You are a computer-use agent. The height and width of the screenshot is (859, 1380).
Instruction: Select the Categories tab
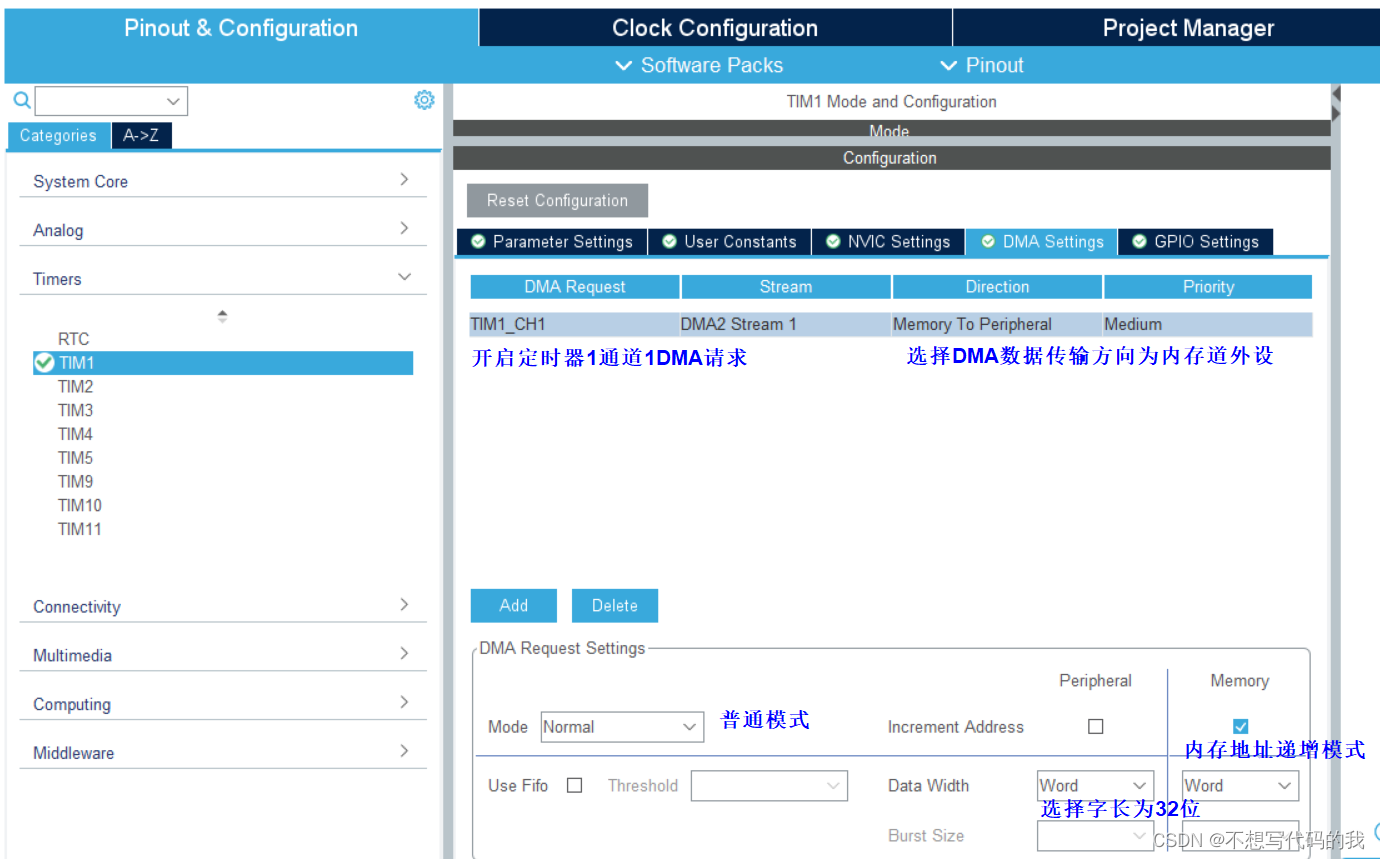(59, 136)
